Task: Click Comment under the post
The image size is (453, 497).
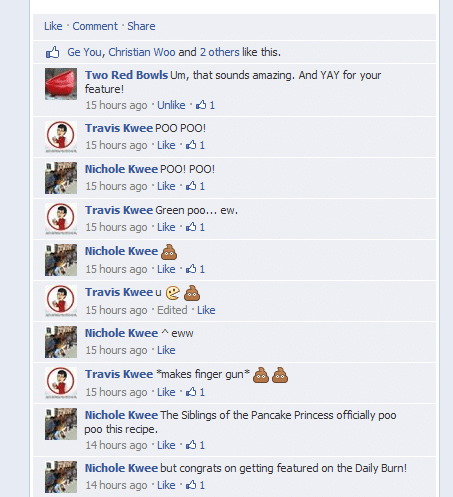Action: pyautogui.click(x=95, y=26)
